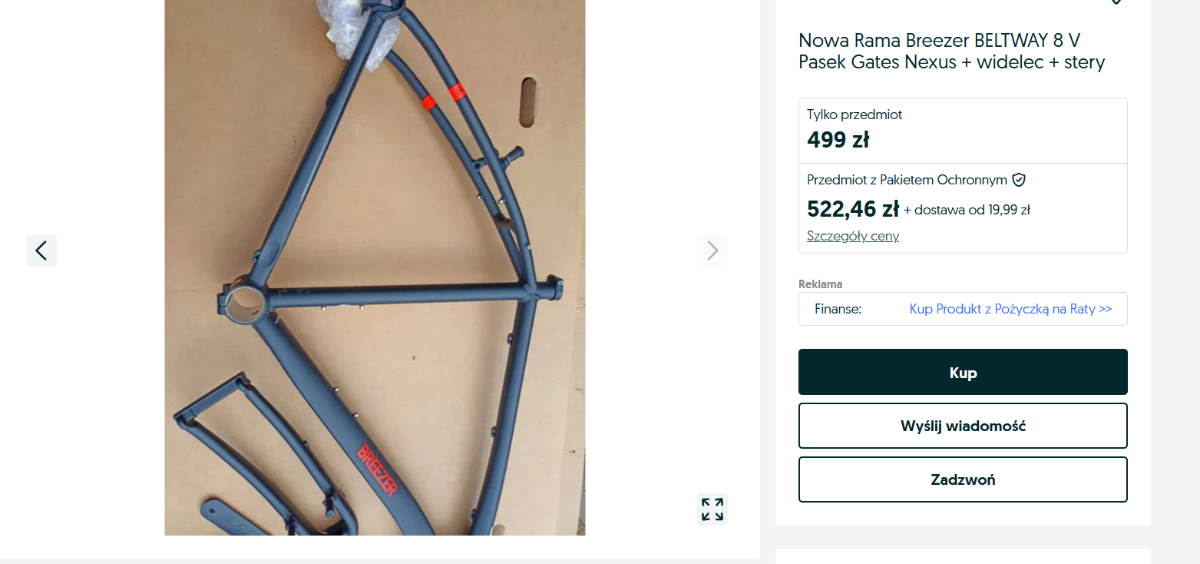The height and width of the screenshot is (564, 1200).
Task: Show the next photo with right arrow
Action: tap(712, 250)
